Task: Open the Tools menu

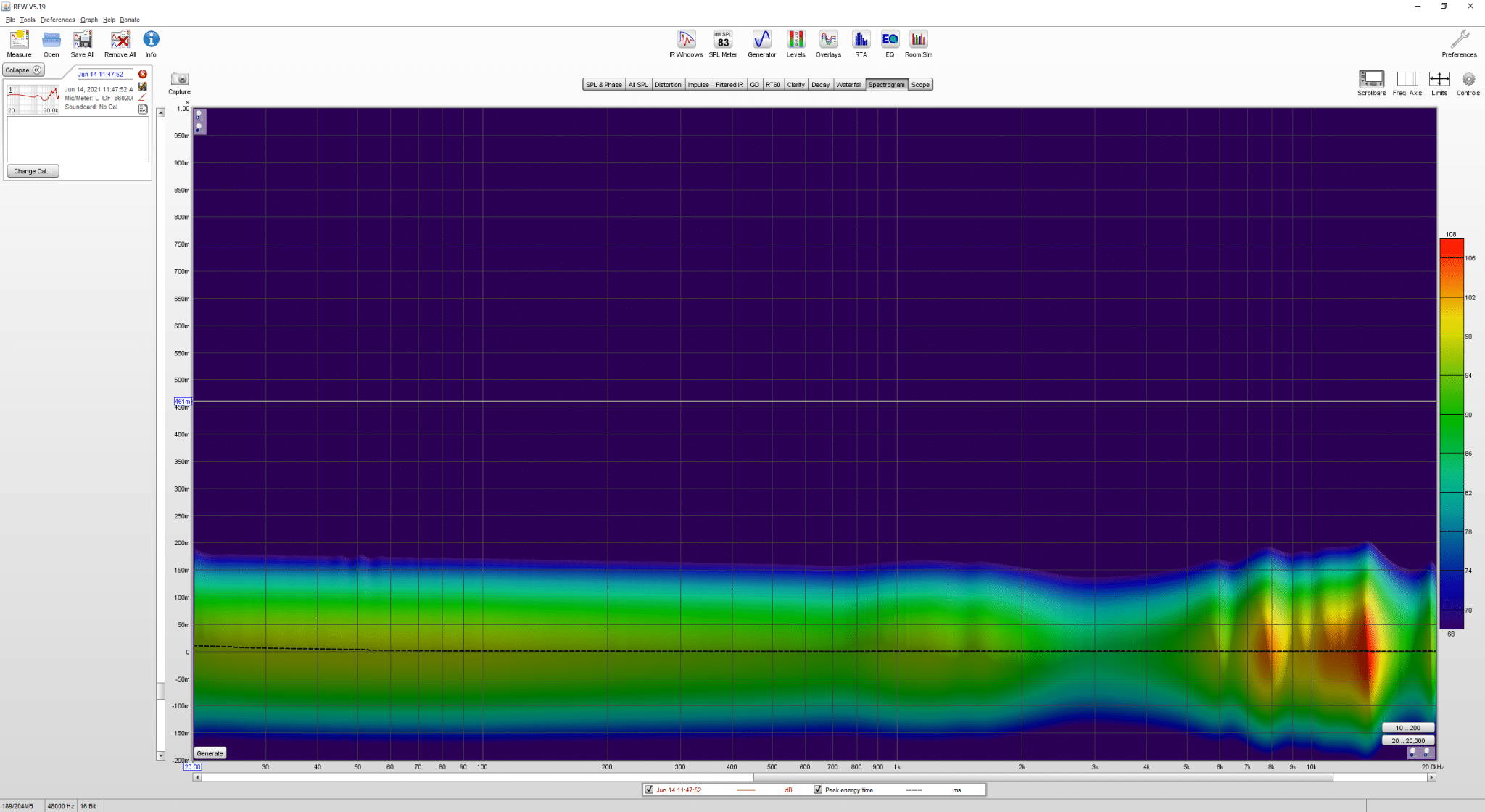Action: (x=28, y=20)
